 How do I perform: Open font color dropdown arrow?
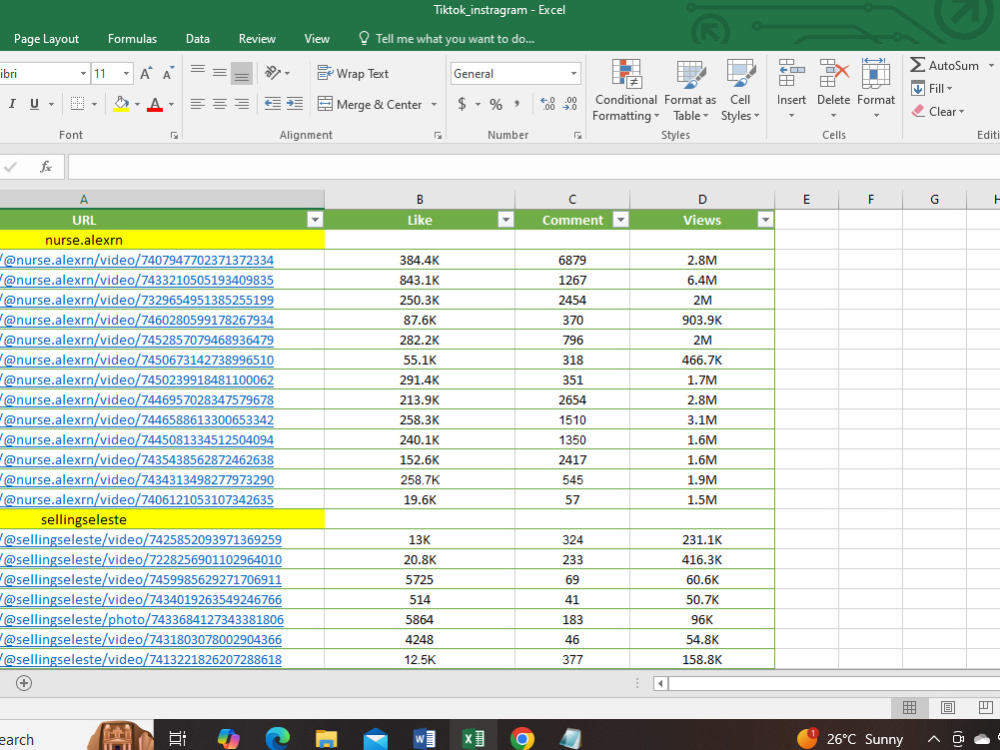pos(171,105)
